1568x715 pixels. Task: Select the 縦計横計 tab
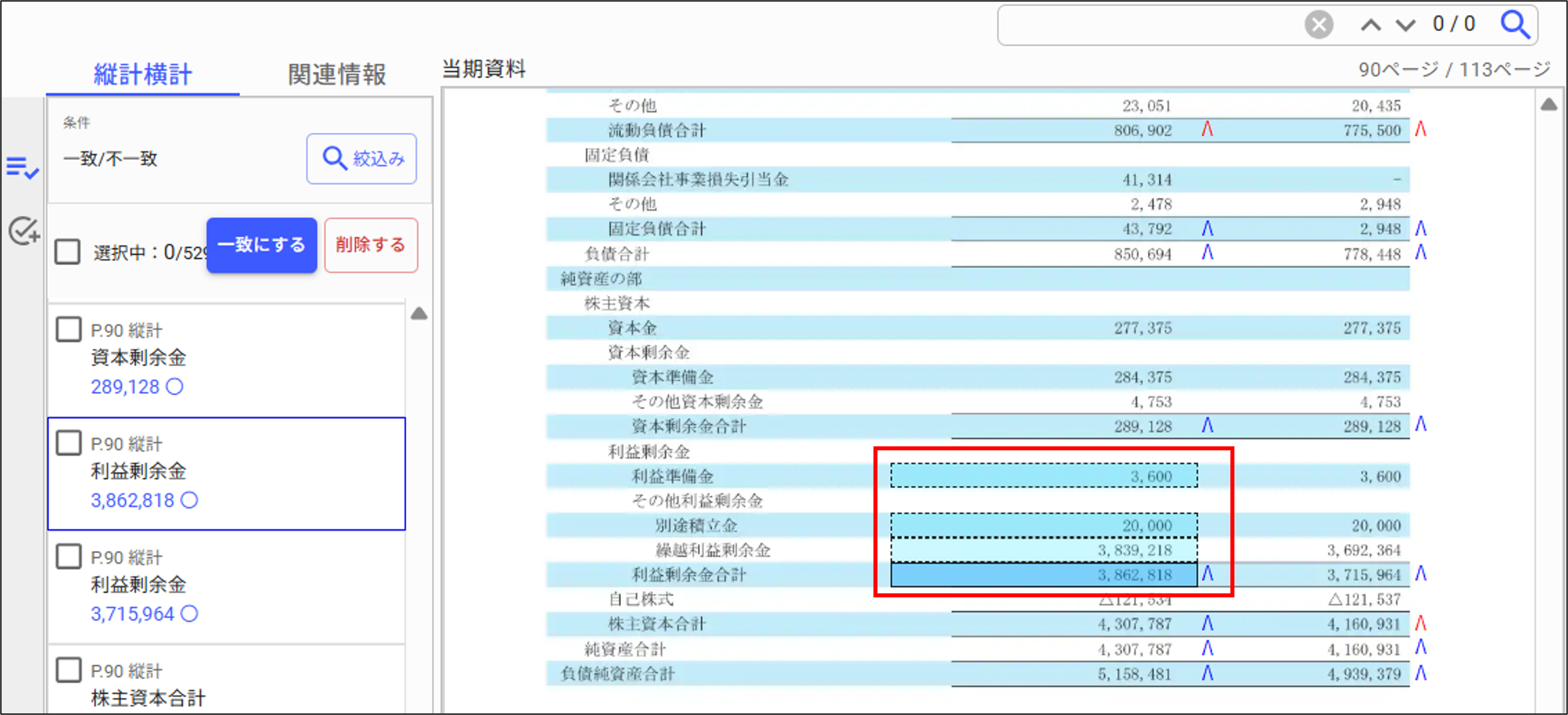[x=143, y=74]
